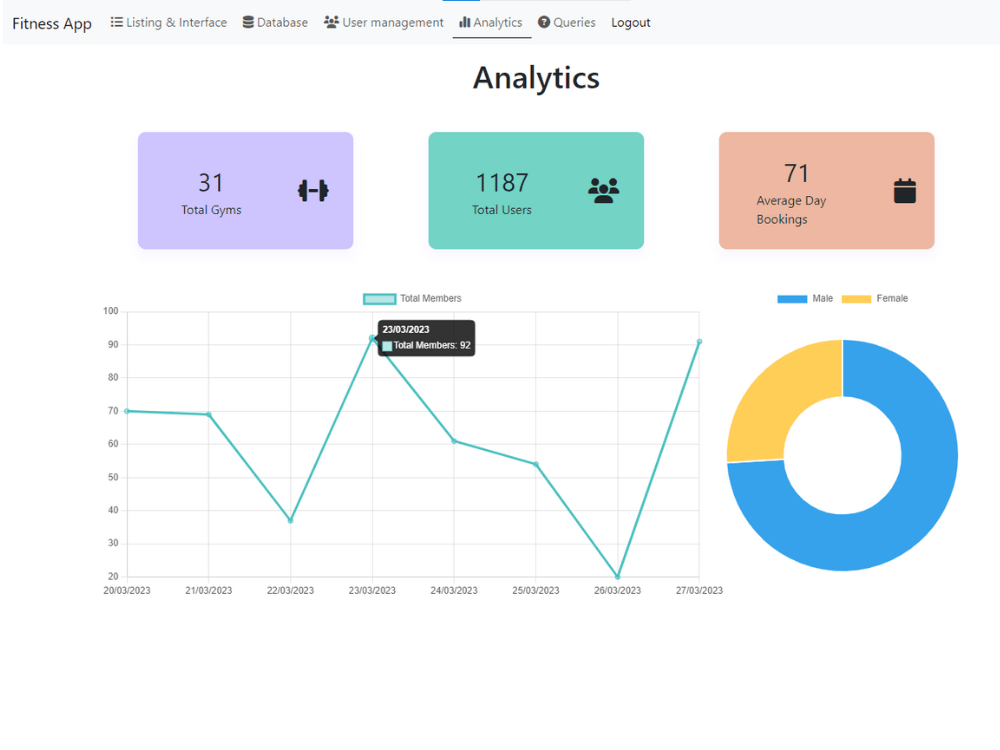Screen dimensions: 1000x750
Task: Click the 31 value in Total Gyms card
Action: click(211, 183)
